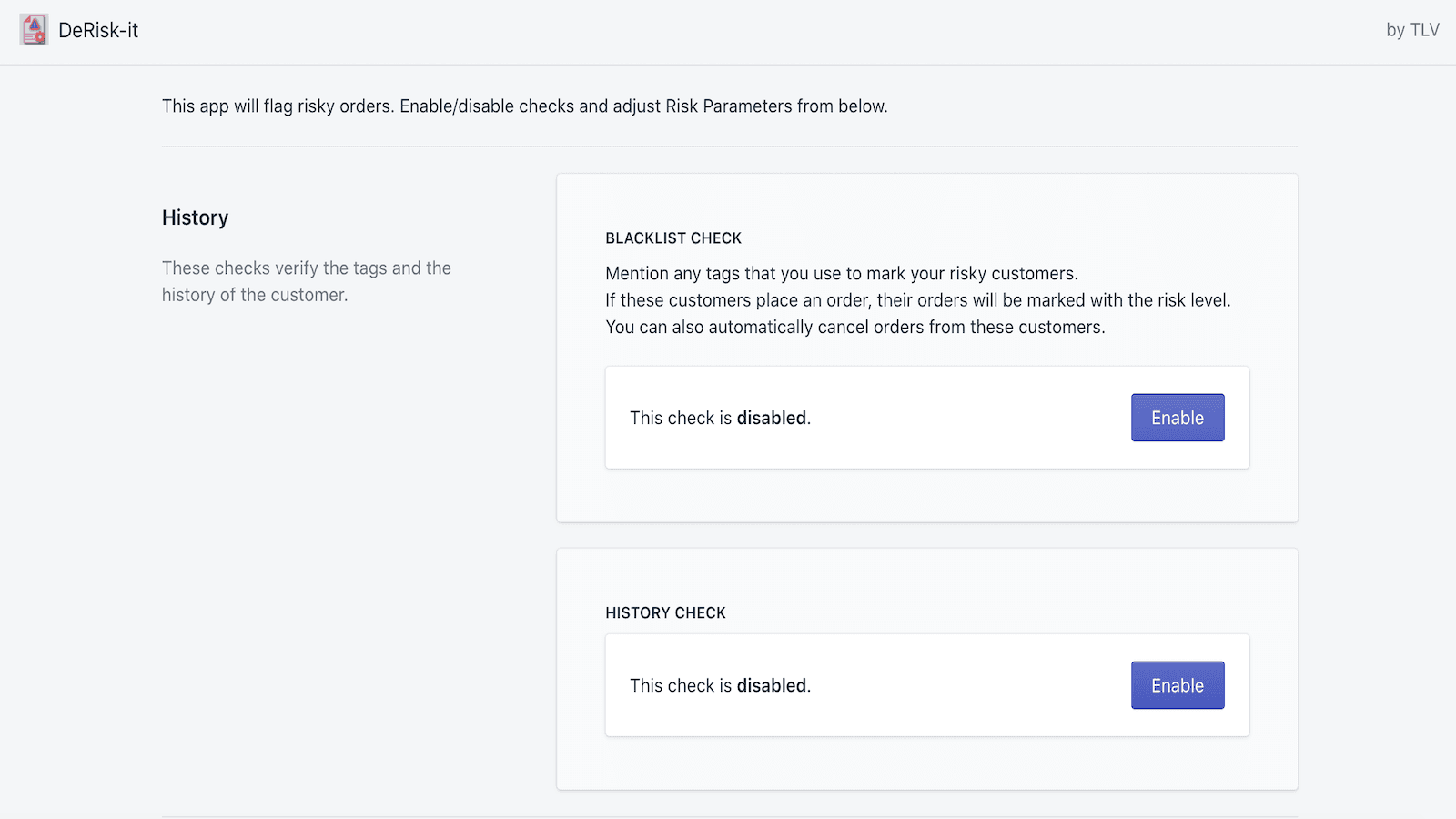Viewport: 1456px width, 819px height.
Task: Click the DeRisk-it title in the header
Action: 98,30
